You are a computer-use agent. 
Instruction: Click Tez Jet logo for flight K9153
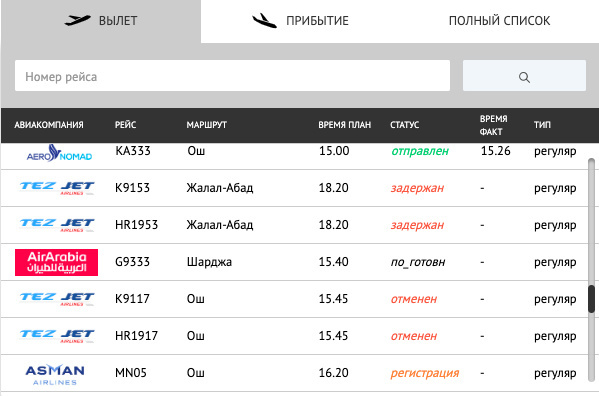(x=57, y=188)
